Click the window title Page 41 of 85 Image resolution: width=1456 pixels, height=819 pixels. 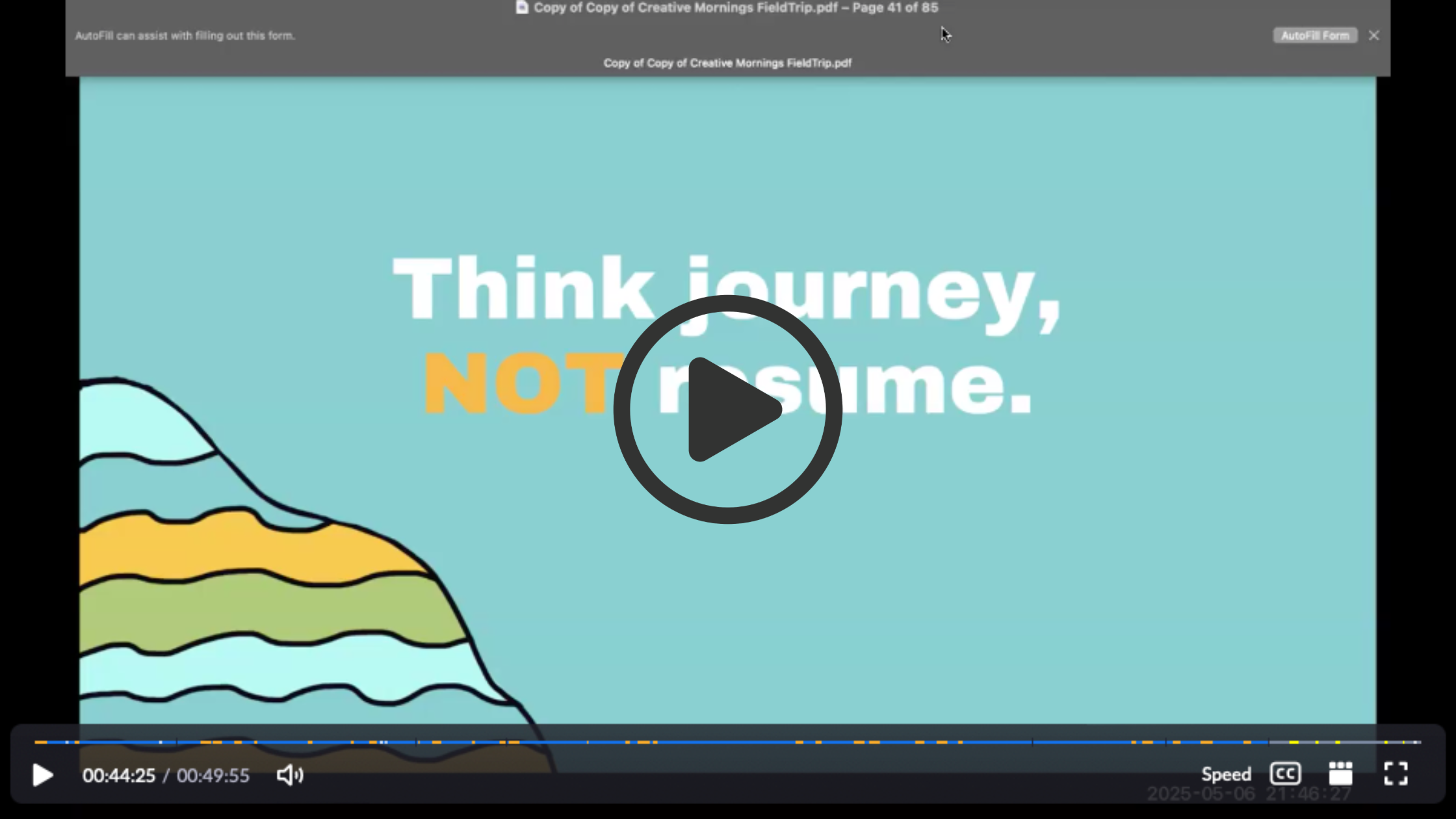coord(895,8)
